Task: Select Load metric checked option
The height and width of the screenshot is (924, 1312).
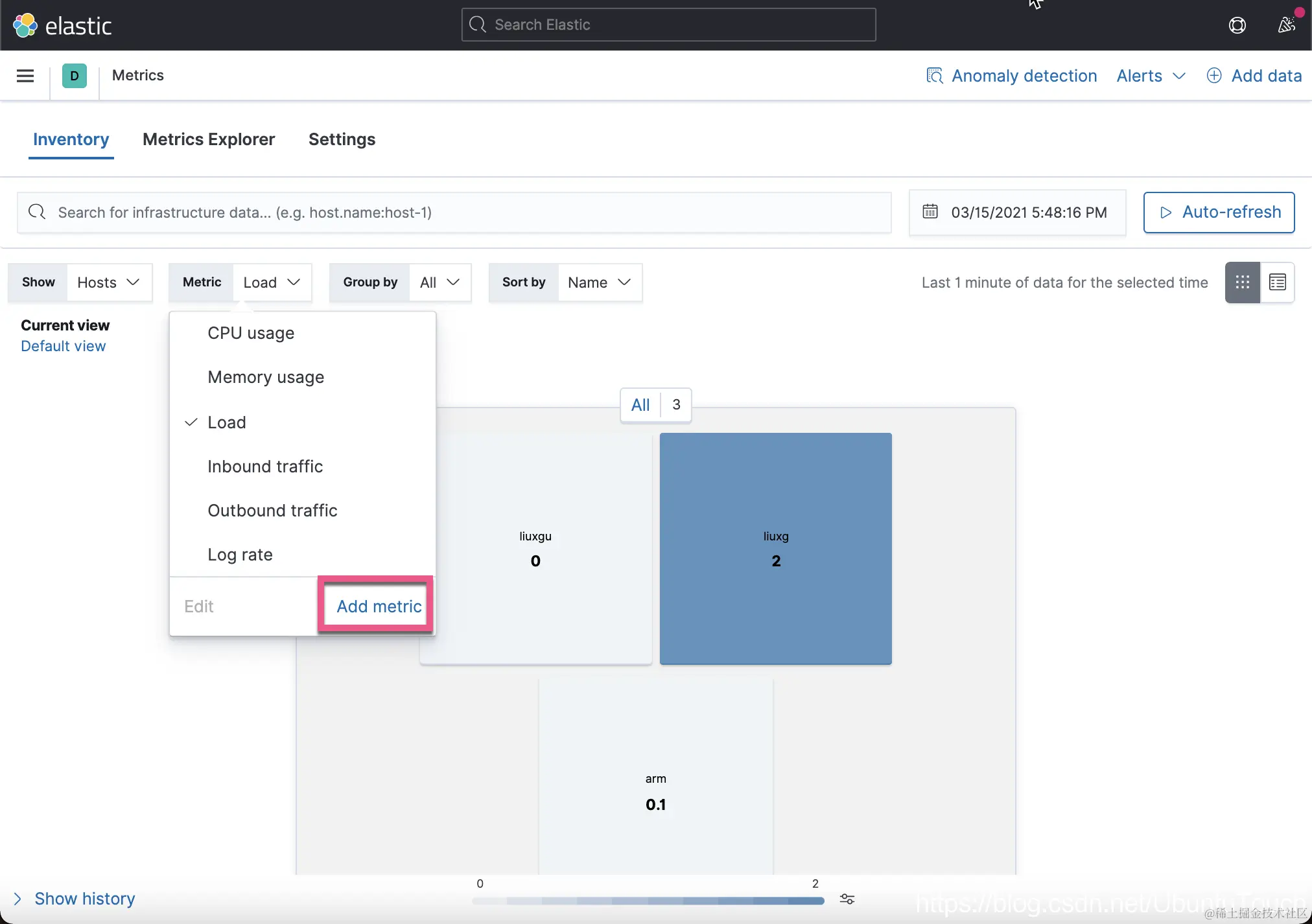Action: tap(227, 422)
